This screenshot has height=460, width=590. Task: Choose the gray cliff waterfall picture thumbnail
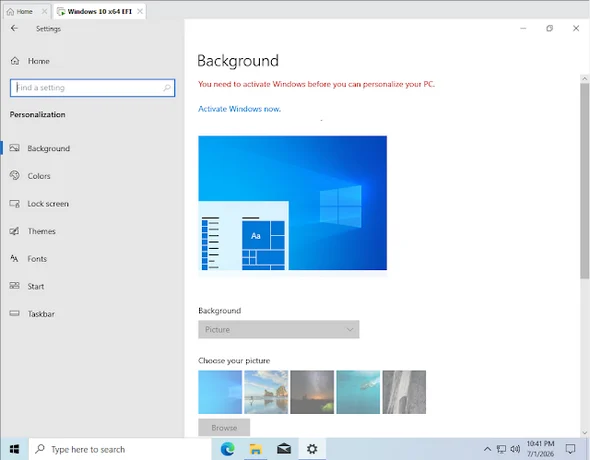[404, 392]
